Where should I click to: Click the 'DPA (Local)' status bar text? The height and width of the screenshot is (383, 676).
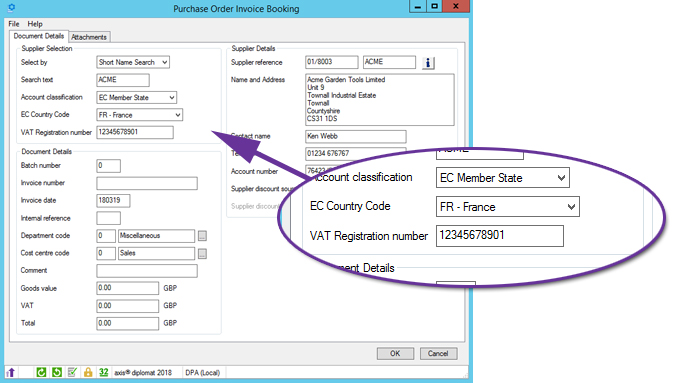(x=203, y=373)
